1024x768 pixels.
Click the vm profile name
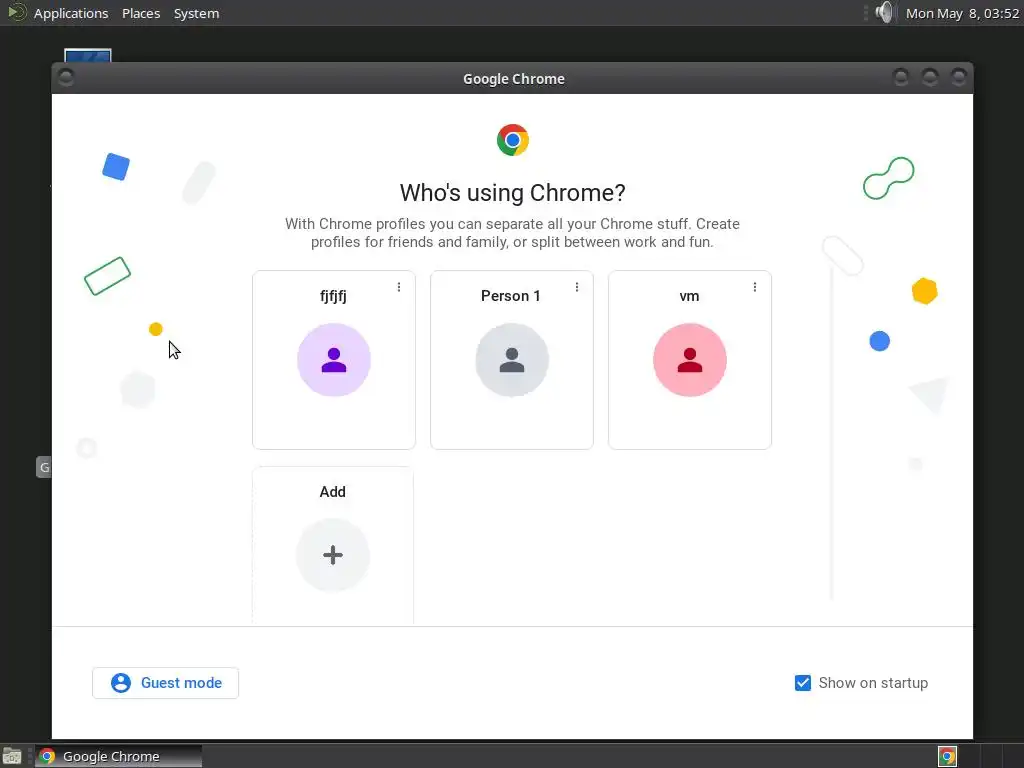[x=689, y=296]
